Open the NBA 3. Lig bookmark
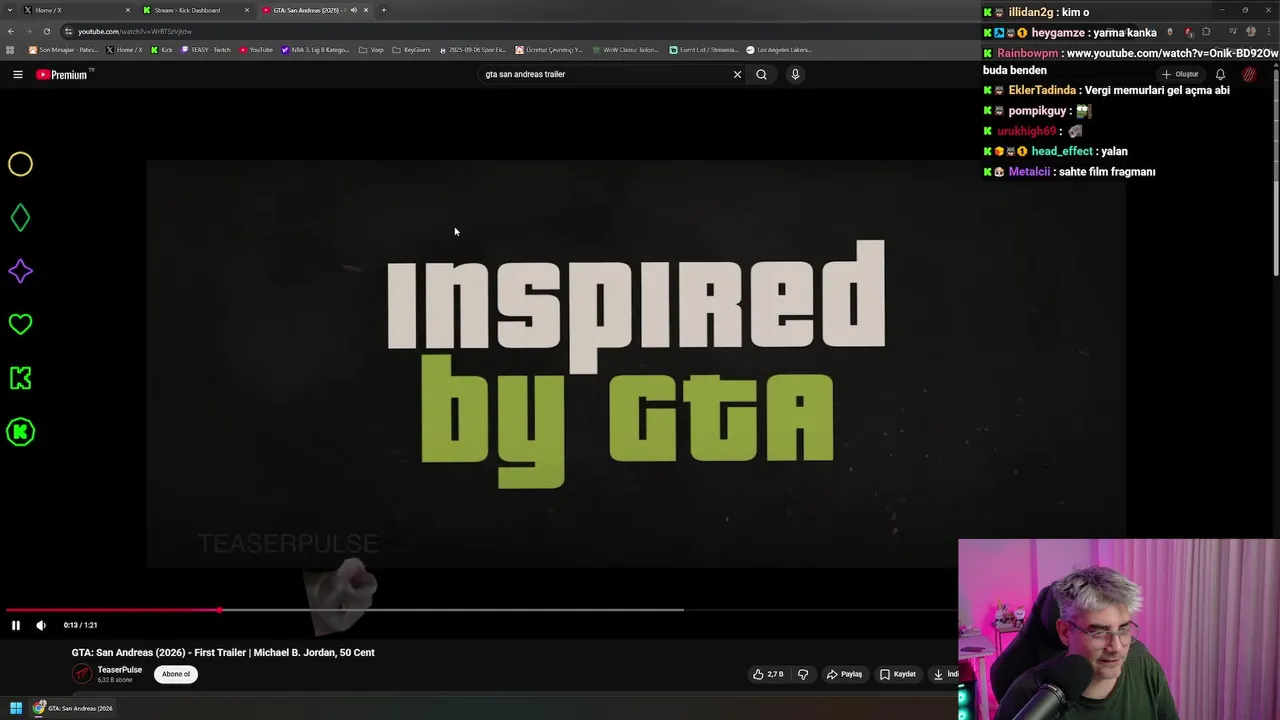This screenshot has height=720, width=1280. [316, 49]
